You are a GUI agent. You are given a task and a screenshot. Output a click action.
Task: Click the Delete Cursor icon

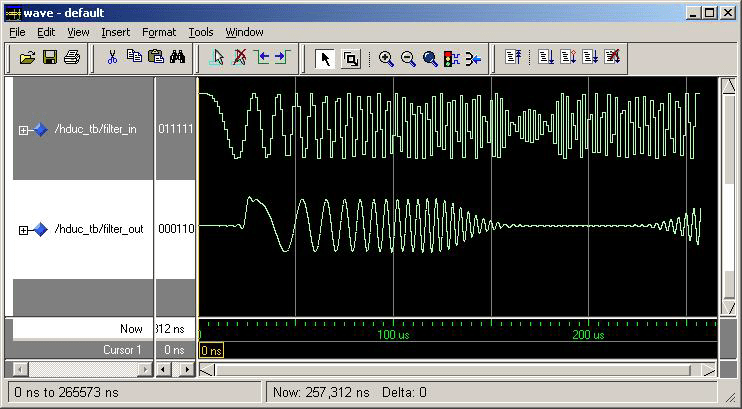click(x=239, y=58)
